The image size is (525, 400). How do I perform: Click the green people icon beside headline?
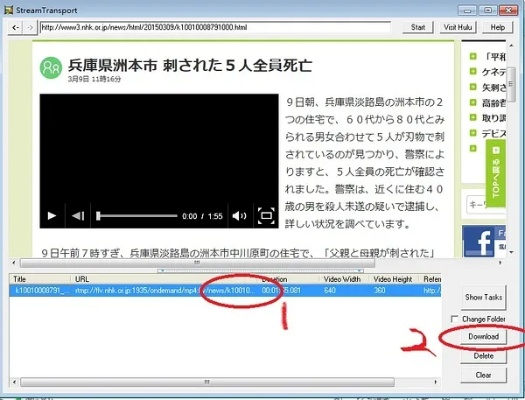(x=51, y=68)
